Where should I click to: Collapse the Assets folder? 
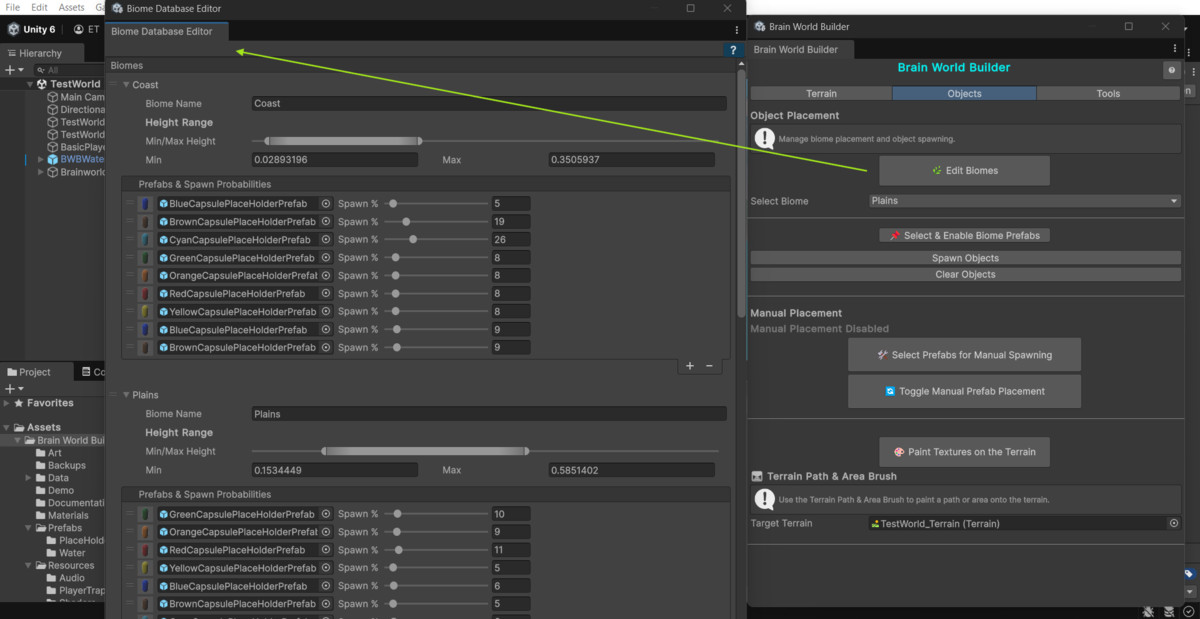pos(7,427)
